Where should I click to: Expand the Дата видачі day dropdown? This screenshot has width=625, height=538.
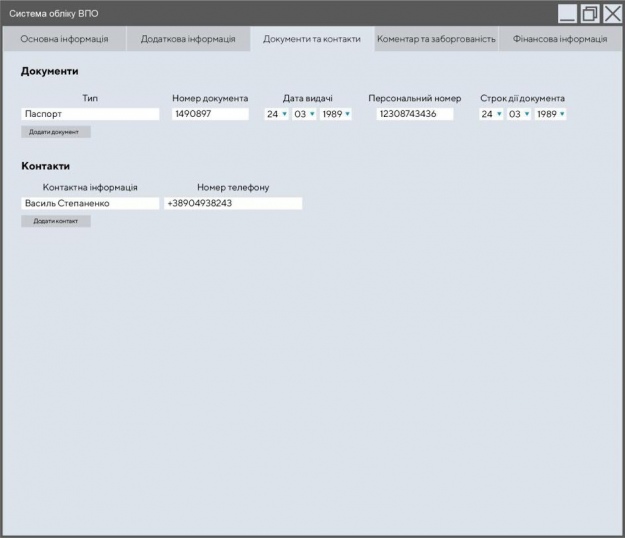tap(277, 114)
